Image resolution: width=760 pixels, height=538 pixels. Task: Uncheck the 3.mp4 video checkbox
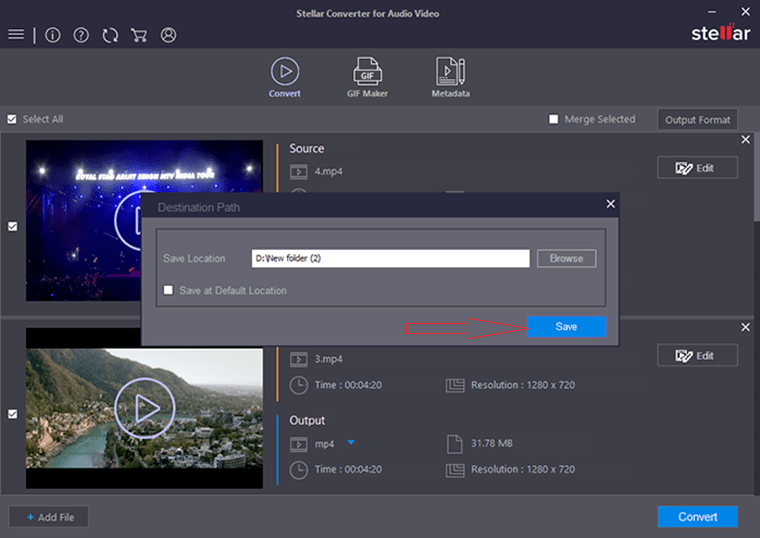click(13, 414)
